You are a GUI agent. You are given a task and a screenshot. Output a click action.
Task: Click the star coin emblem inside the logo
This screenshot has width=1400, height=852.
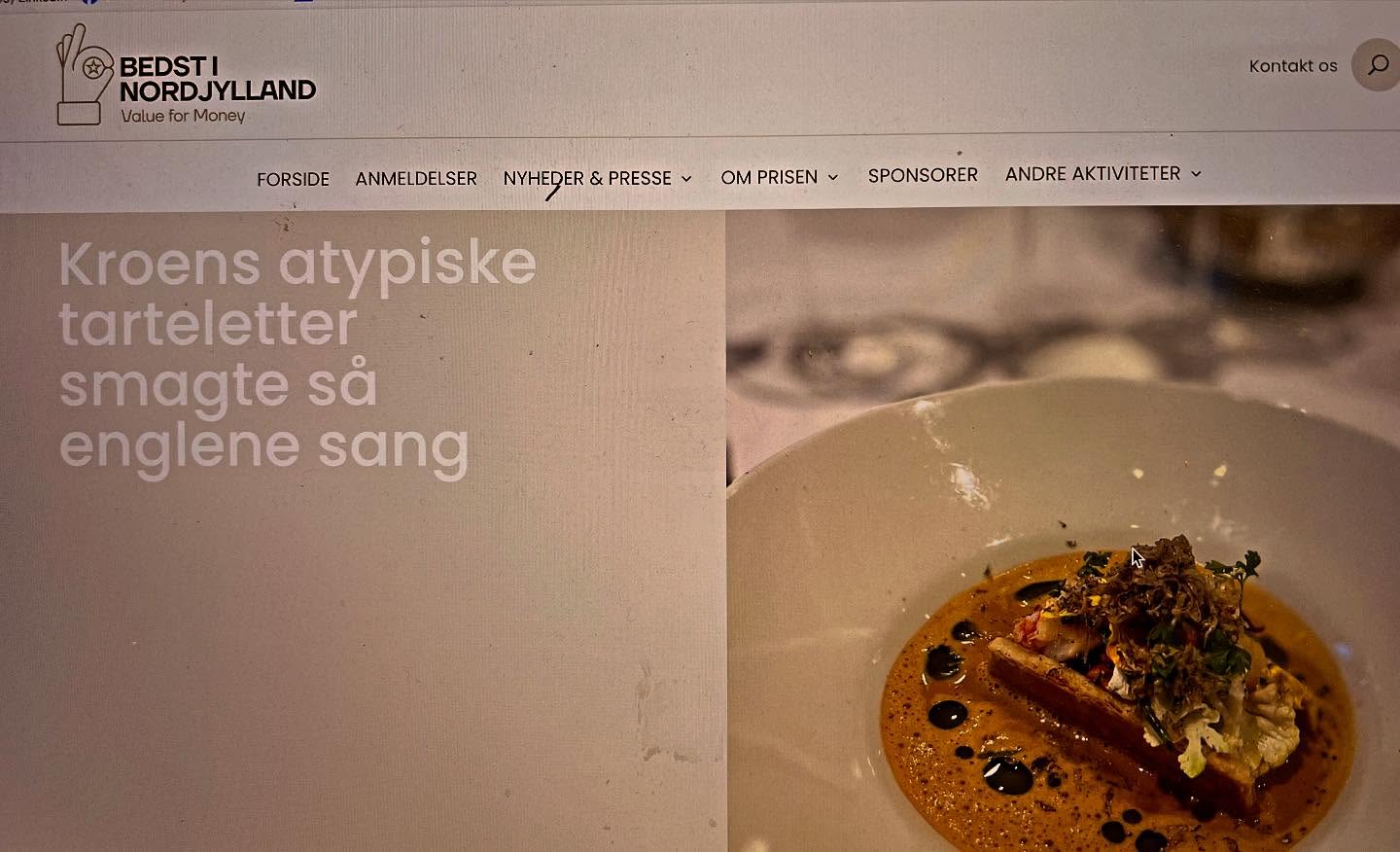pyautogui.click(x=93, y=69)
